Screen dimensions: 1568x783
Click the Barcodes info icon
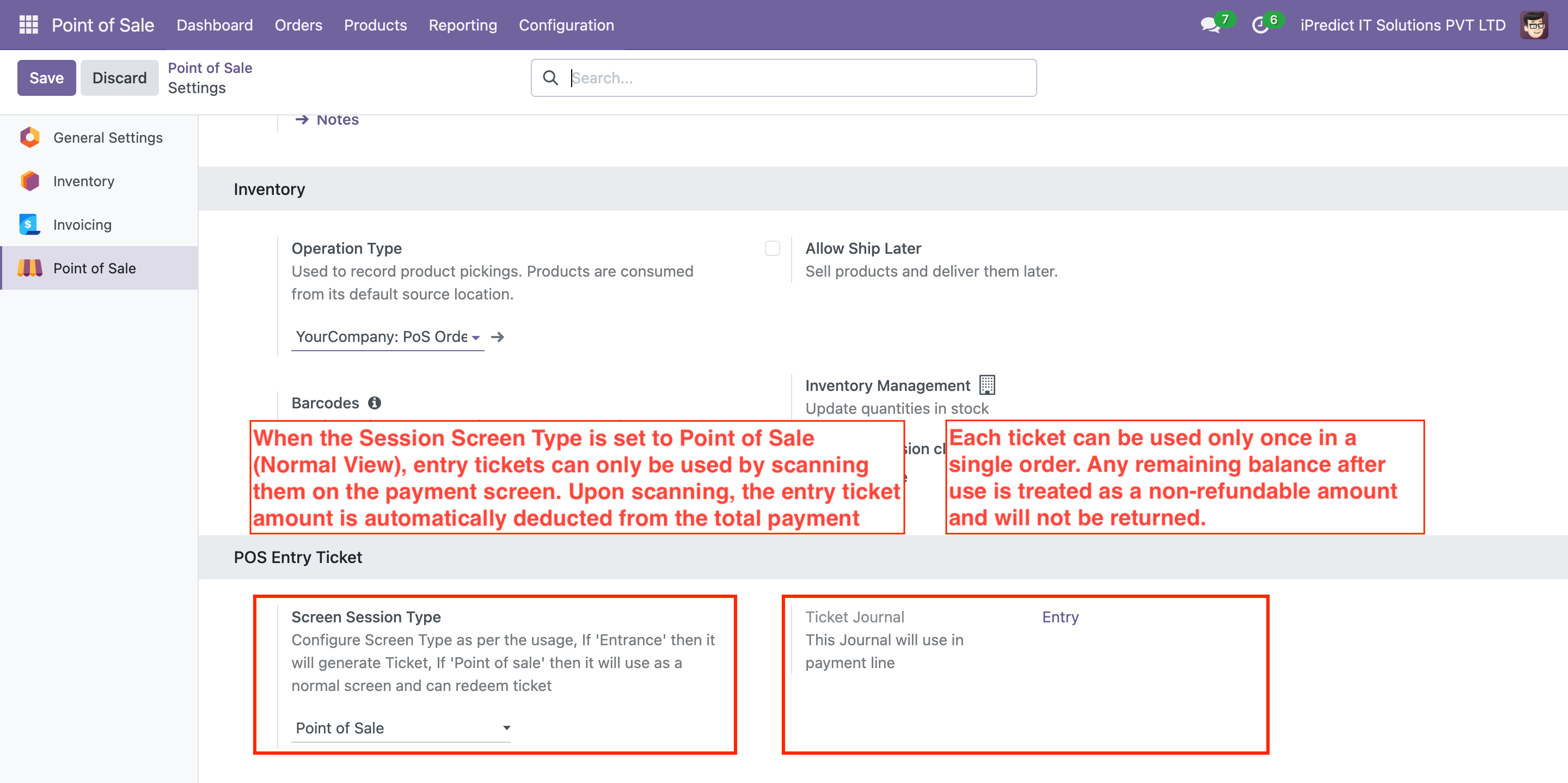[375, 403]
